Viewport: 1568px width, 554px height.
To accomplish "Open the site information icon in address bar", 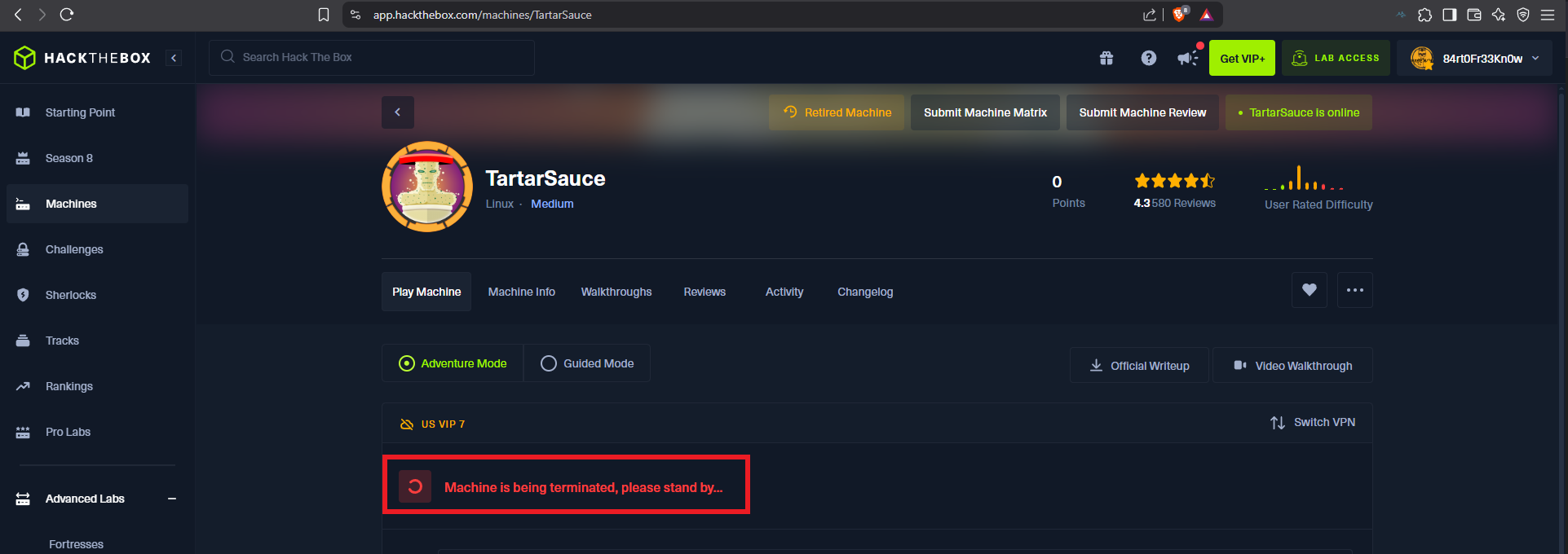I will click(x=356, y=15).
